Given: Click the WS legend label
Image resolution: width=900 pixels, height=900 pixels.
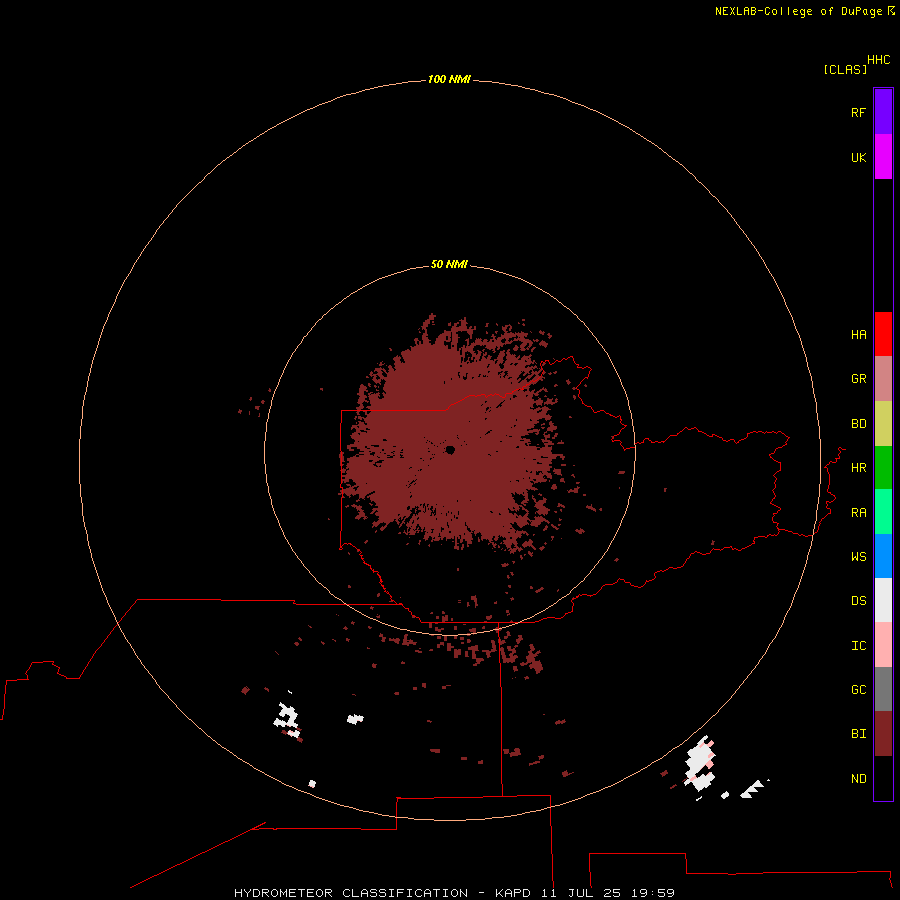Looking at the screenshot, I should (x=858, y=557).
